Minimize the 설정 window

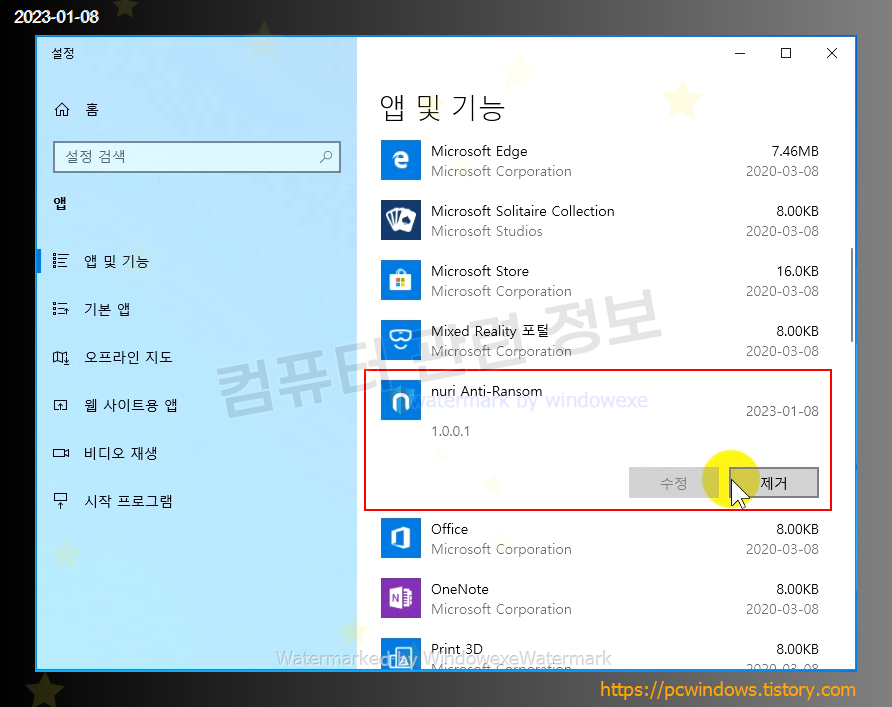tap(740, 53)
